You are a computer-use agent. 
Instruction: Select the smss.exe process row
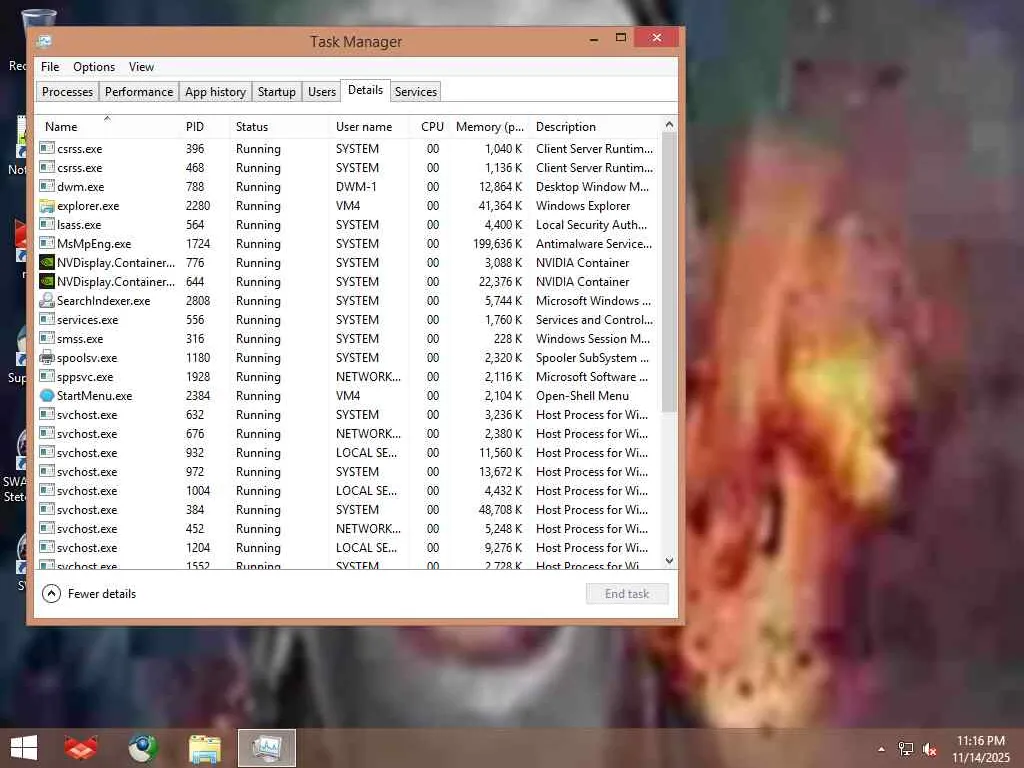point(349,338)
